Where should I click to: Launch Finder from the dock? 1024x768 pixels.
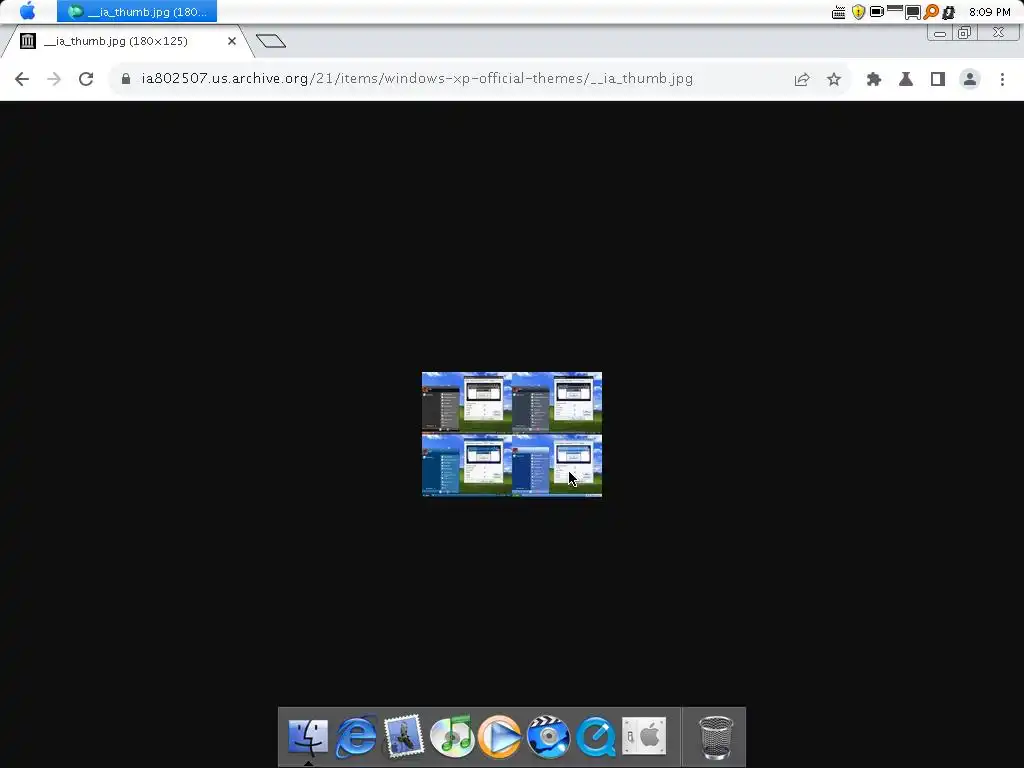point(308,737)
